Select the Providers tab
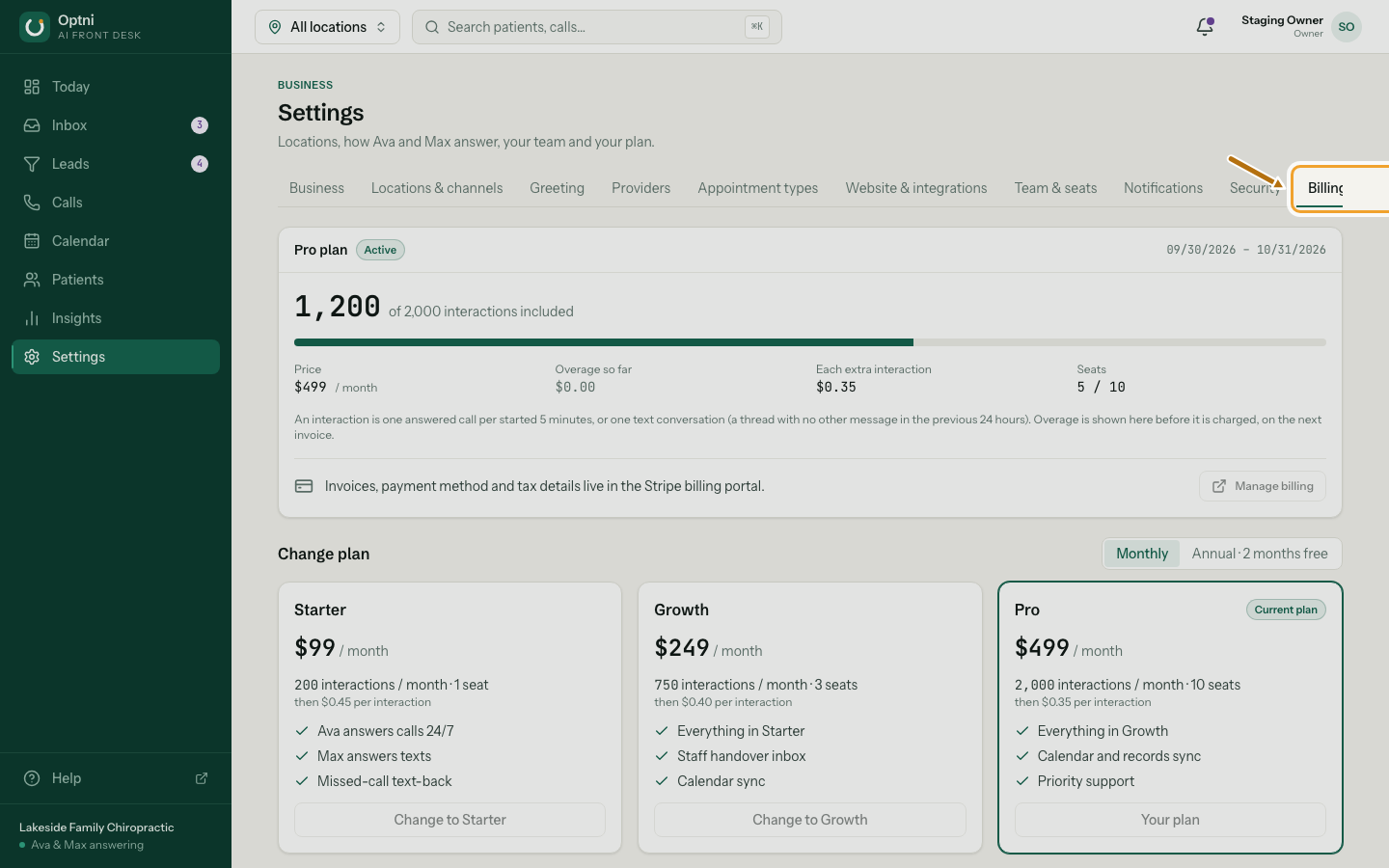This screenshot has width=1389, height=868. point(640,188)
